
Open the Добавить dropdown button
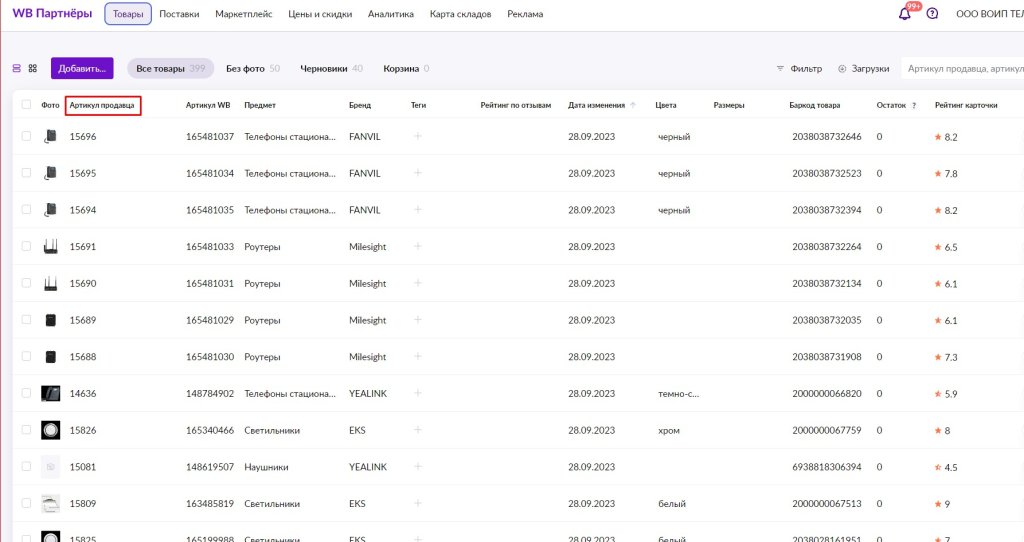82,69
